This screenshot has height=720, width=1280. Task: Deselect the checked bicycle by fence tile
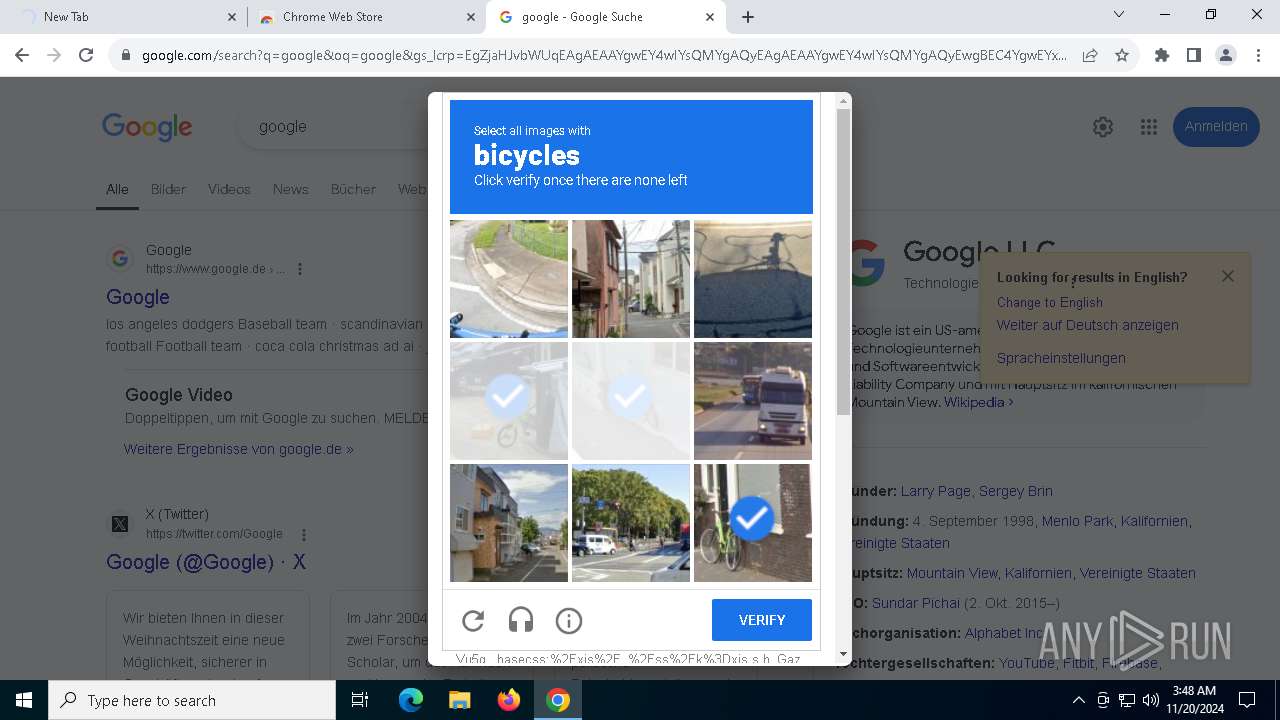click(x=509, y=401)
